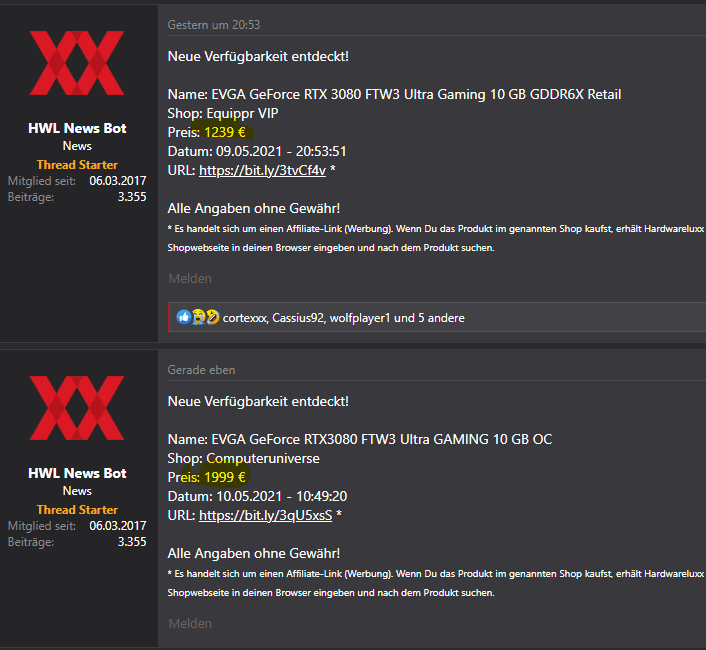
Task: Open HWL News Bot username in first post
Action: 77,128
